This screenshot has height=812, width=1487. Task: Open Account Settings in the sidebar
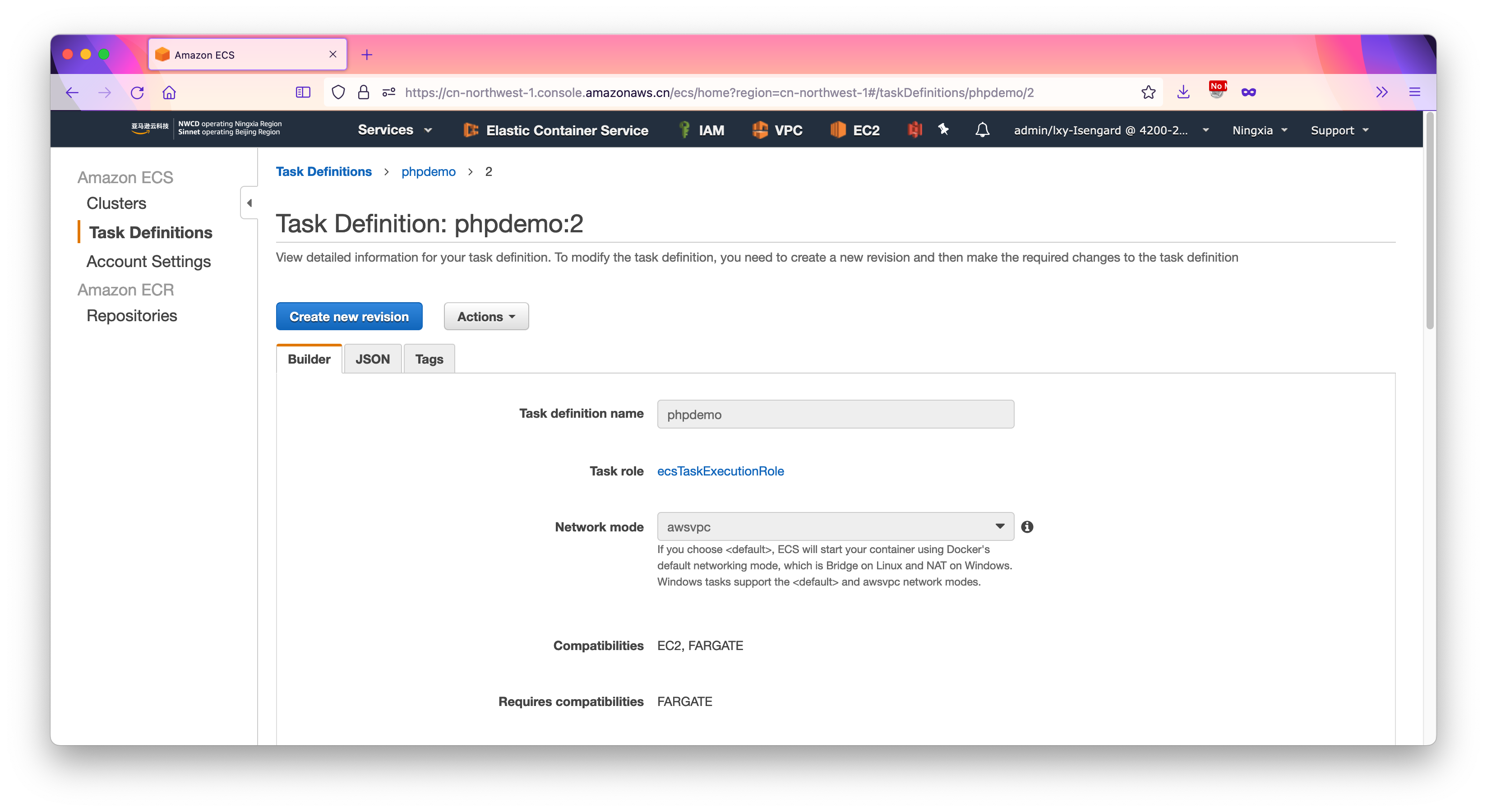pyautogui.click(x=149, y=262)
